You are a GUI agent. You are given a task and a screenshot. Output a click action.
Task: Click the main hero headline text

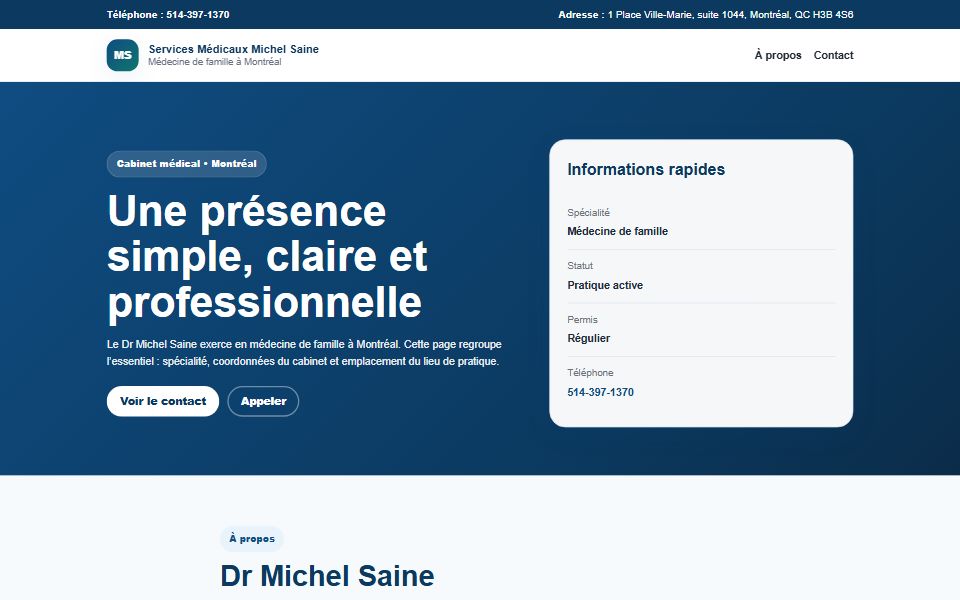point(267,257)
